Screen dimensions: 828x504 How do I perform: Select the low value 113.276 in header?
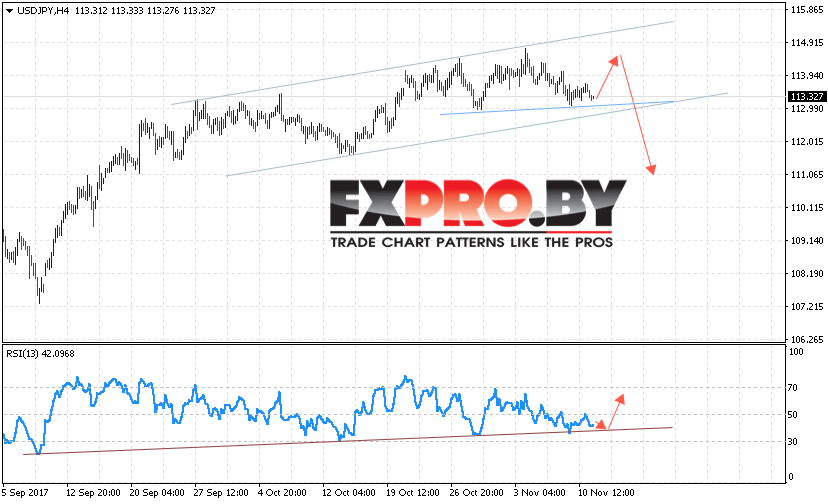[163, 11]
